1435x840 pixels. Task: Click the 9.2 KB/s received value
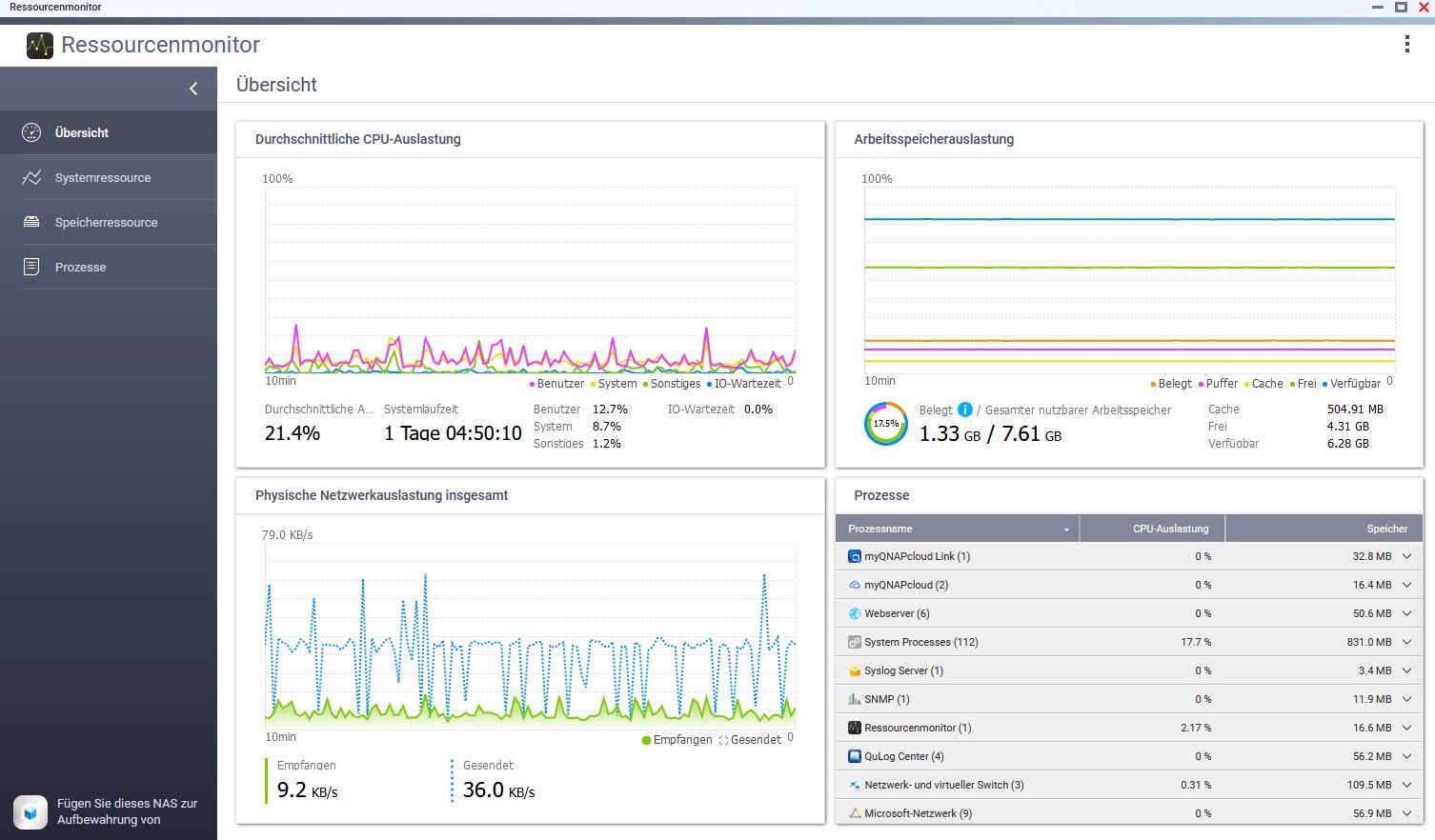pyautogui.click(x=307, y=790)
